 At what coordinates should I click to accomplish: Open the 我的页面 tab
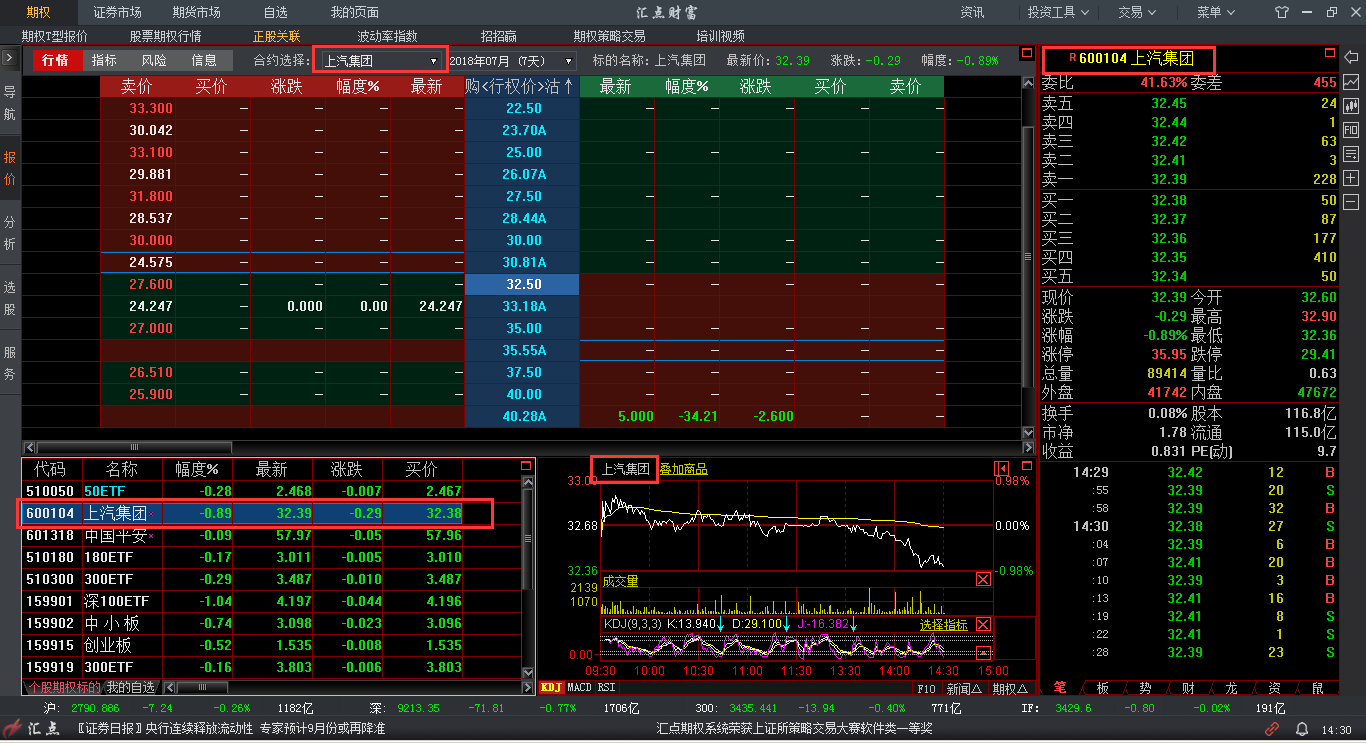tap(354, 12)
